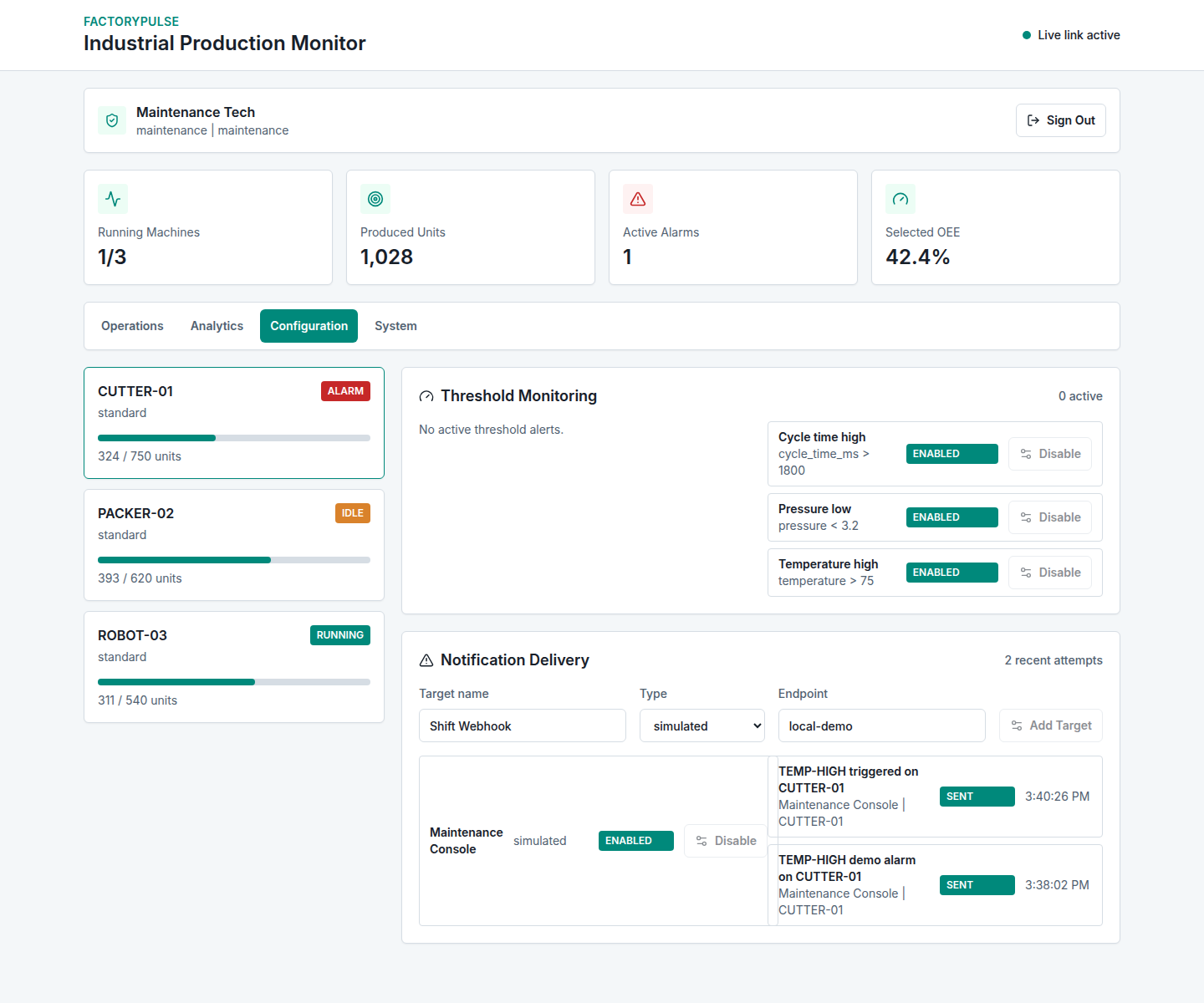
Task: Click ENABLED badge for Maintenance Console
Action: (636, 841)
